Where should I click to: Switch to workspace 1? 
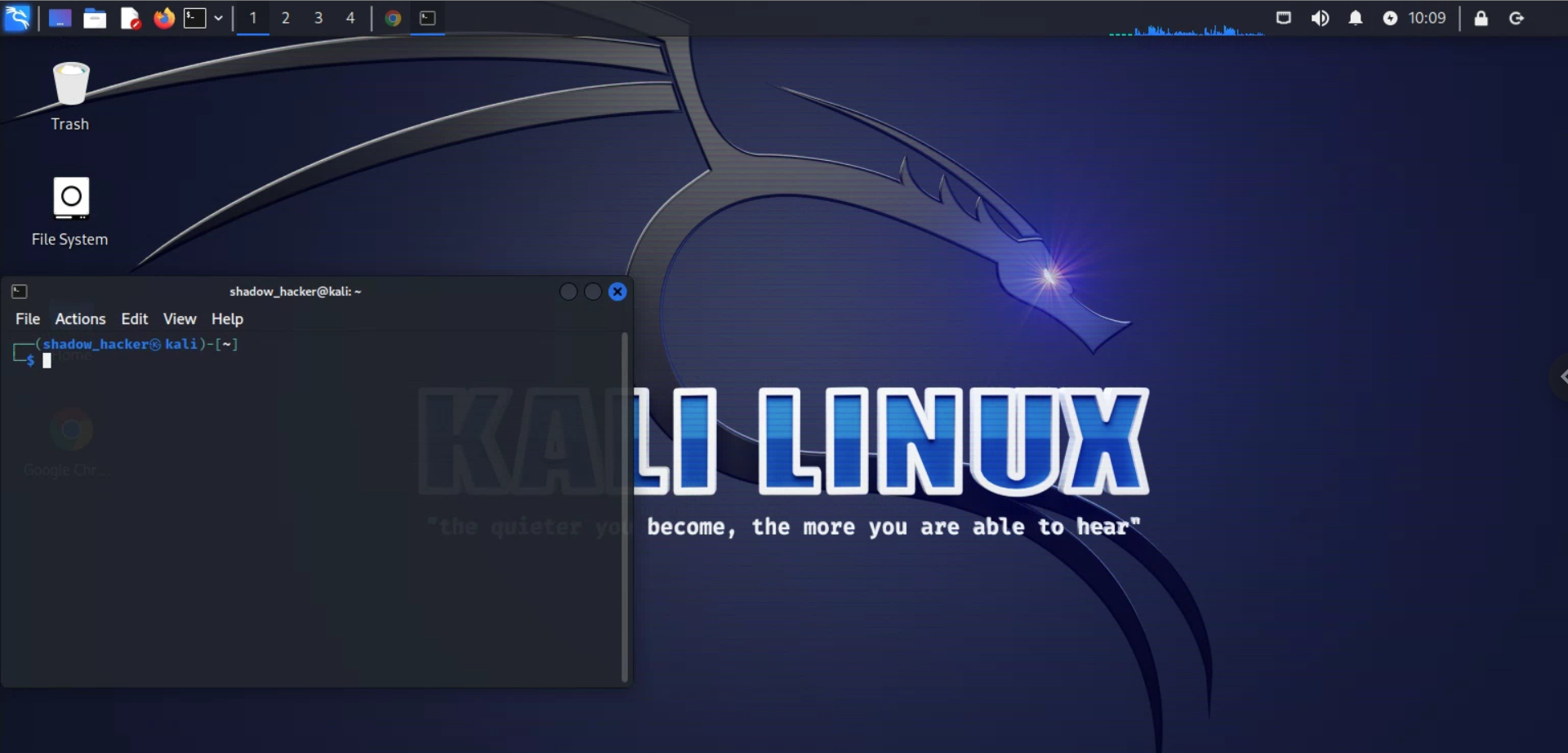coord(253,18)
